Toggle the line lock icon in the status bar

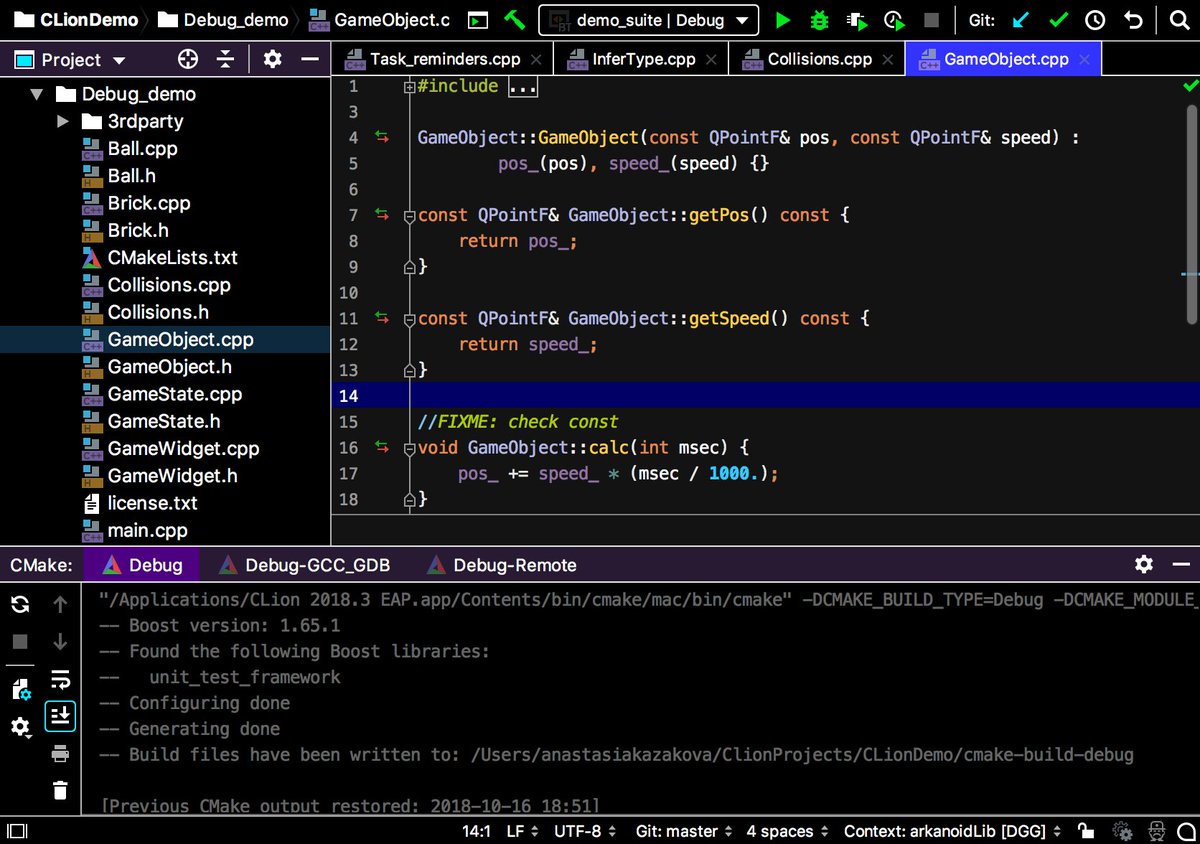[1086, 830]
